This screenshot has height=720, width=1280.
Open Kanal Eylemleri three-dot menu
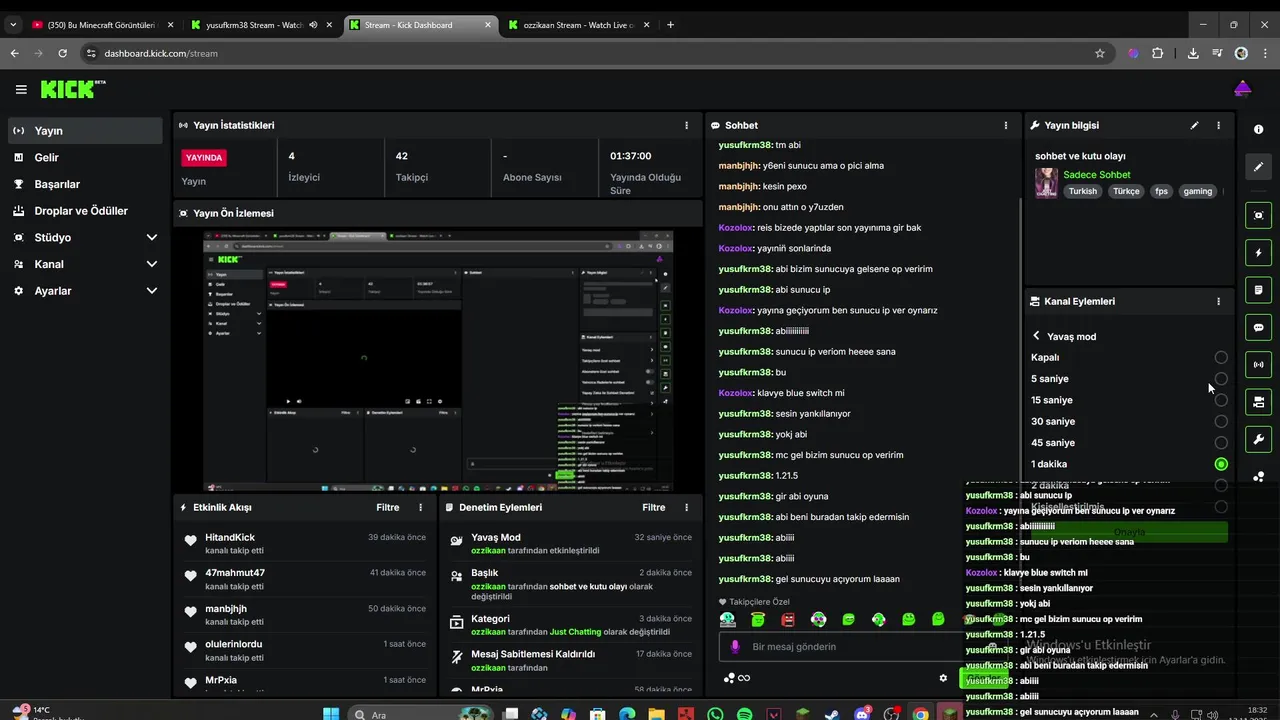coord(1218,301)
